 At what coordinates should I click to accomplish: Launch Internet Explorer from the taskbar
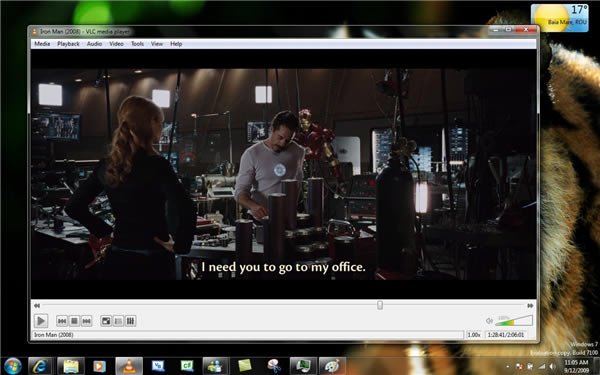[x=39, y=366]
